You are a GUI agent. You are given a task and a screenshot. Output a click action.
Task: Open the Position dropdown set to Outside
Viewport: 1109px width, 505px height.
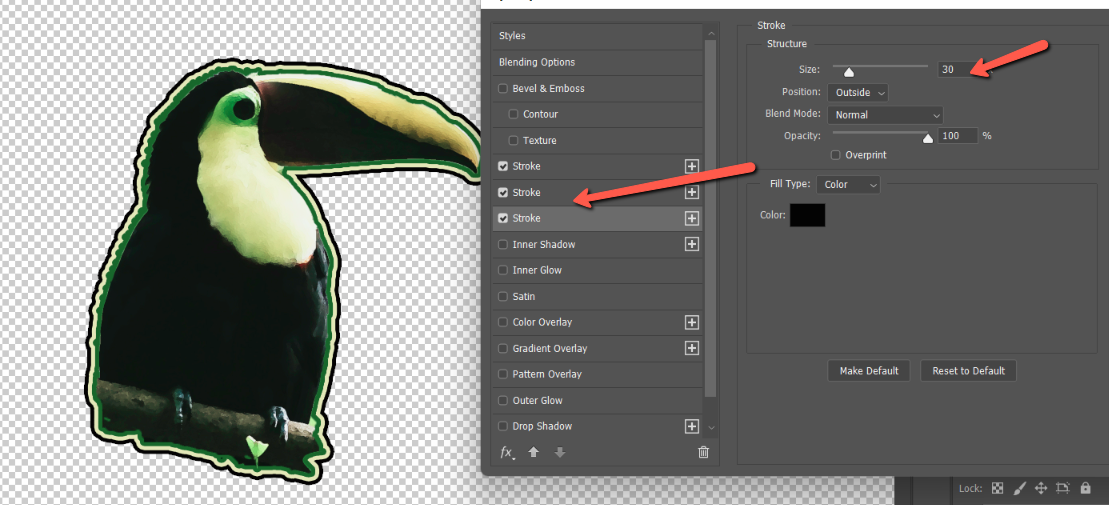point(858,93)
